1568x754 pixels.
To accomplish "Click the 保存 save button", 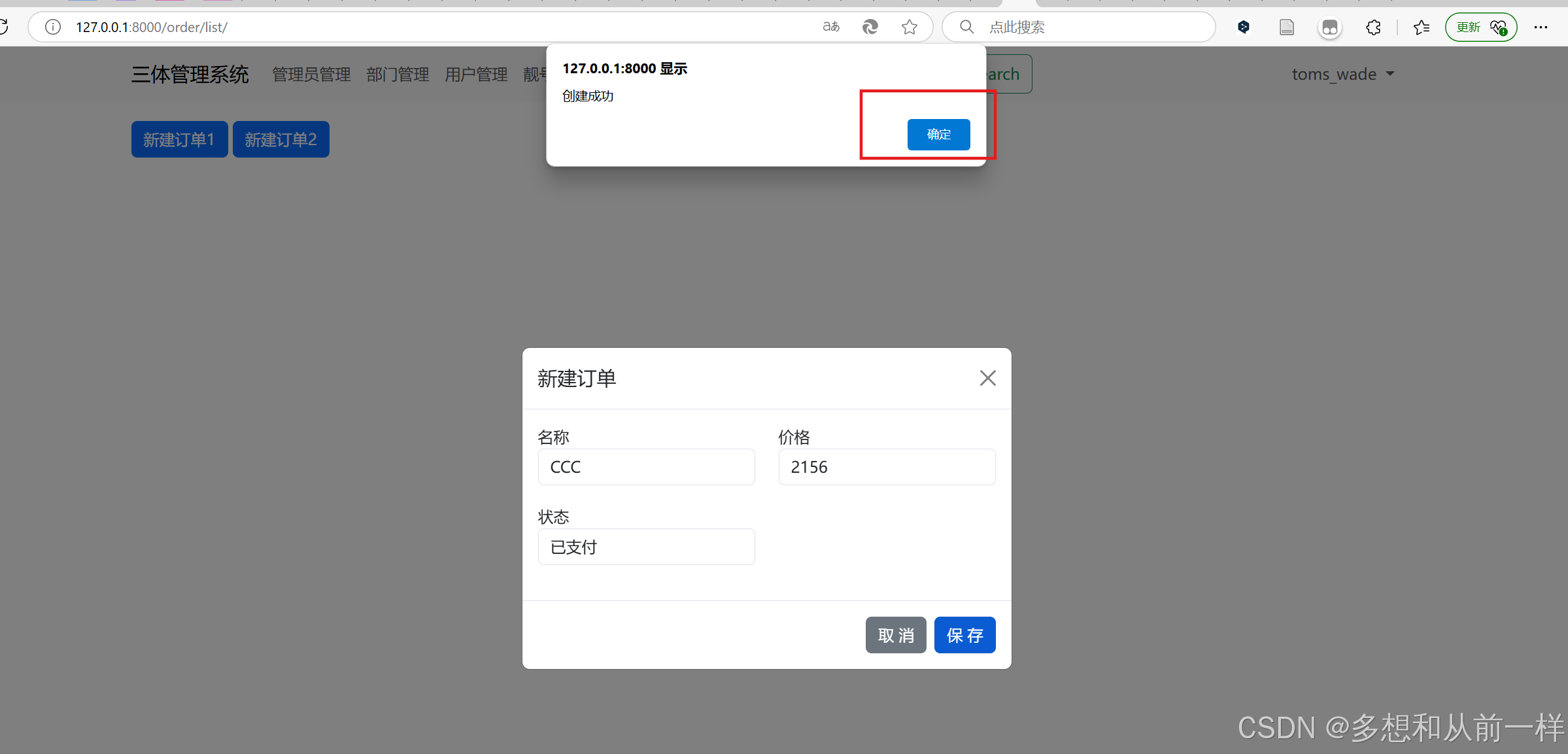I will tap(964, 635).
